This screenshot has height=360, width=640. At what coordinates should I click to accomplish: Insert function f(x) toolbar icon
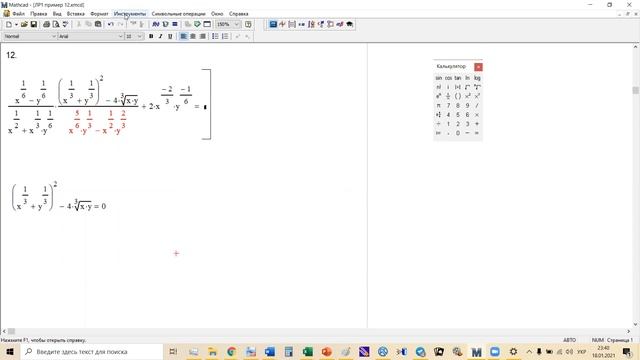[156, 24]
